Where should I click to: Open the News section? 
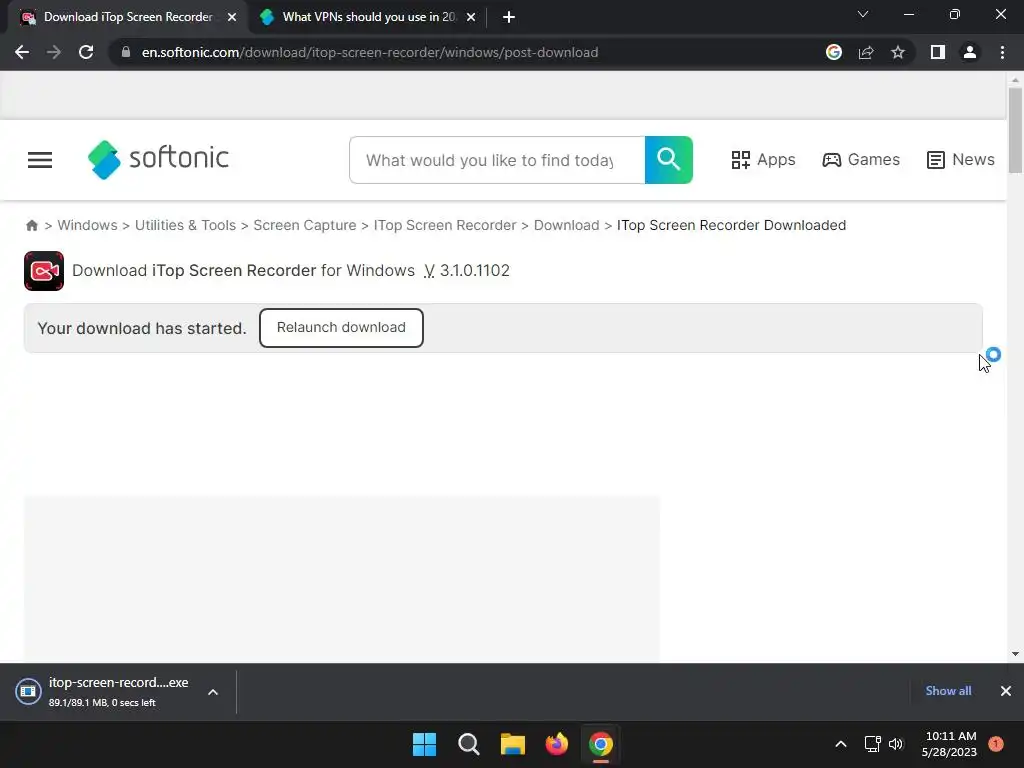pos(961,159)
